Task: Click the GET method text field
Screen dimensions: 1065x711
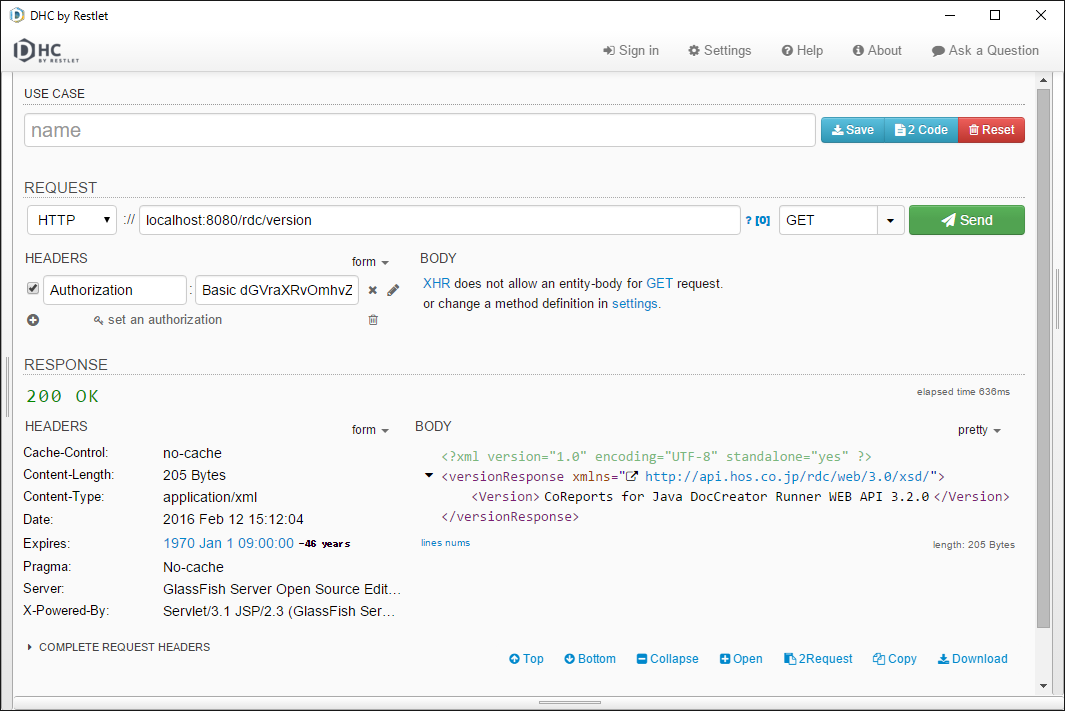Action: click(829, 220)
